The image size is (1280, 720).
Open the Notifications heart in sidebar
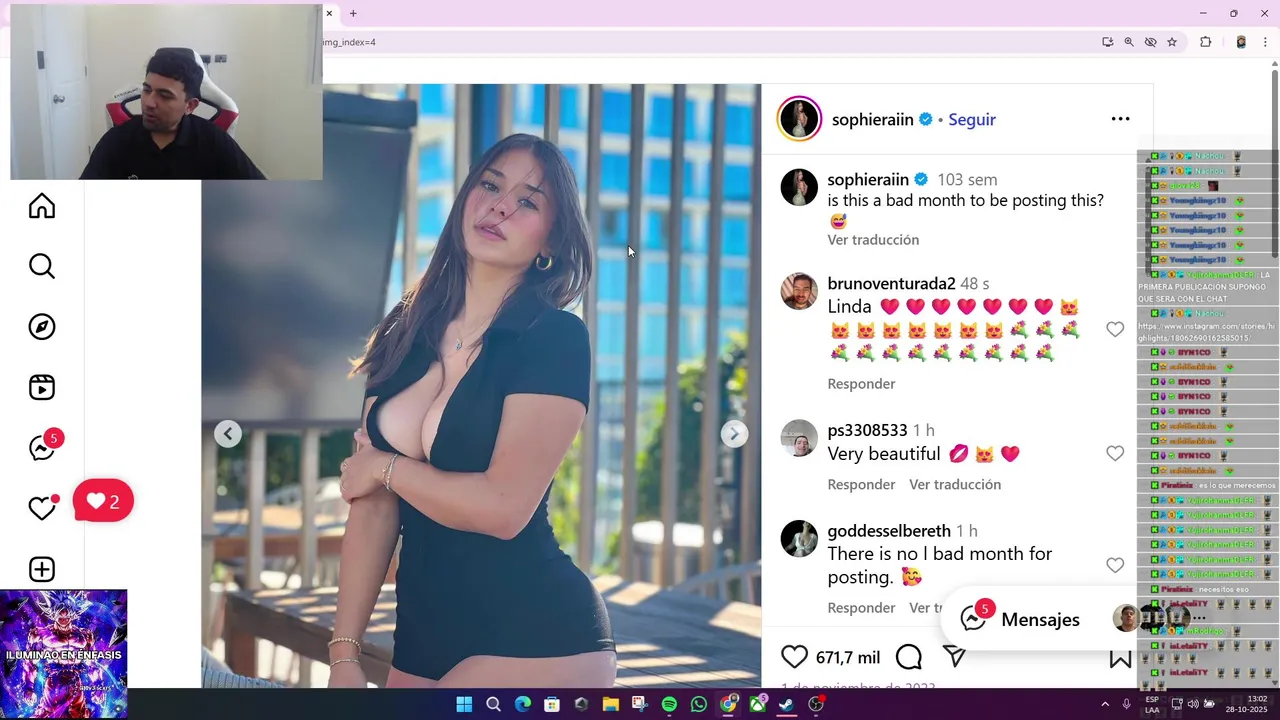click(42, 508)
